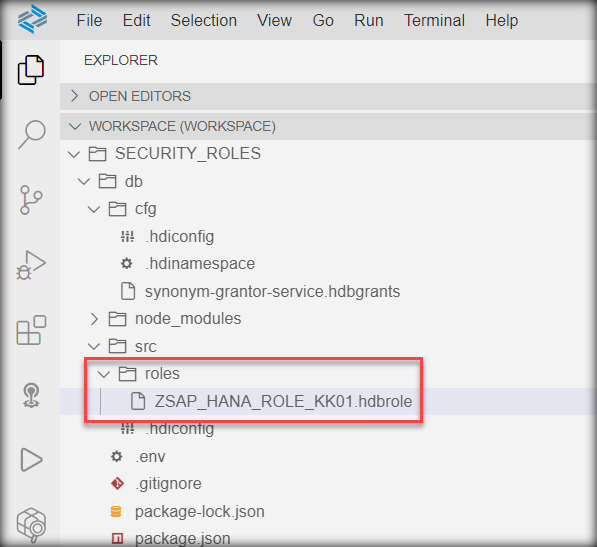Open the Run and Debug bug icon
This screenshot has height=547, width=597.
click(x=31, y=265)
